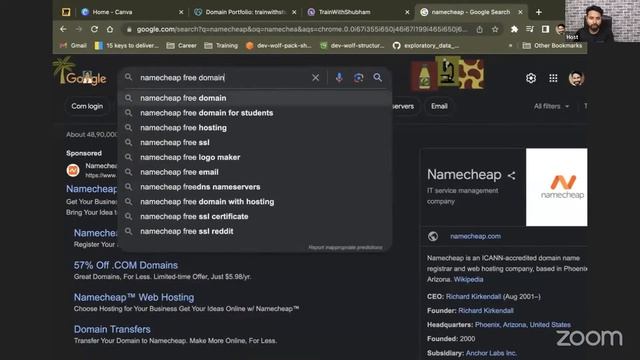Open the browser home icon
The width and height of the screenshot is (640, 360).
[x=110, y=29]
